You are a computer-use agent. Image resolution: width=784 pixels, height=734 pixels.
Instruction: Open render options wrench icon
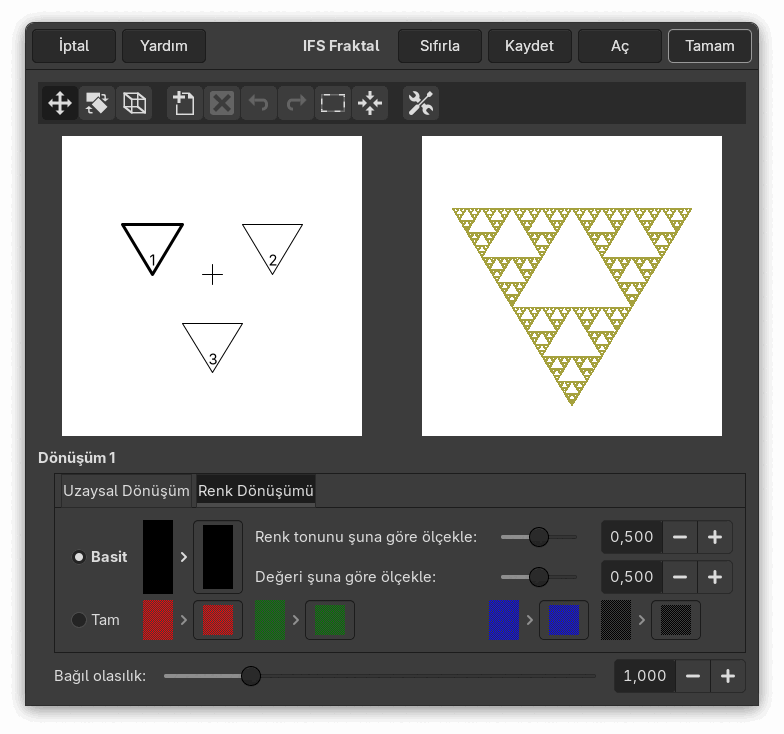tap(420, 104)
